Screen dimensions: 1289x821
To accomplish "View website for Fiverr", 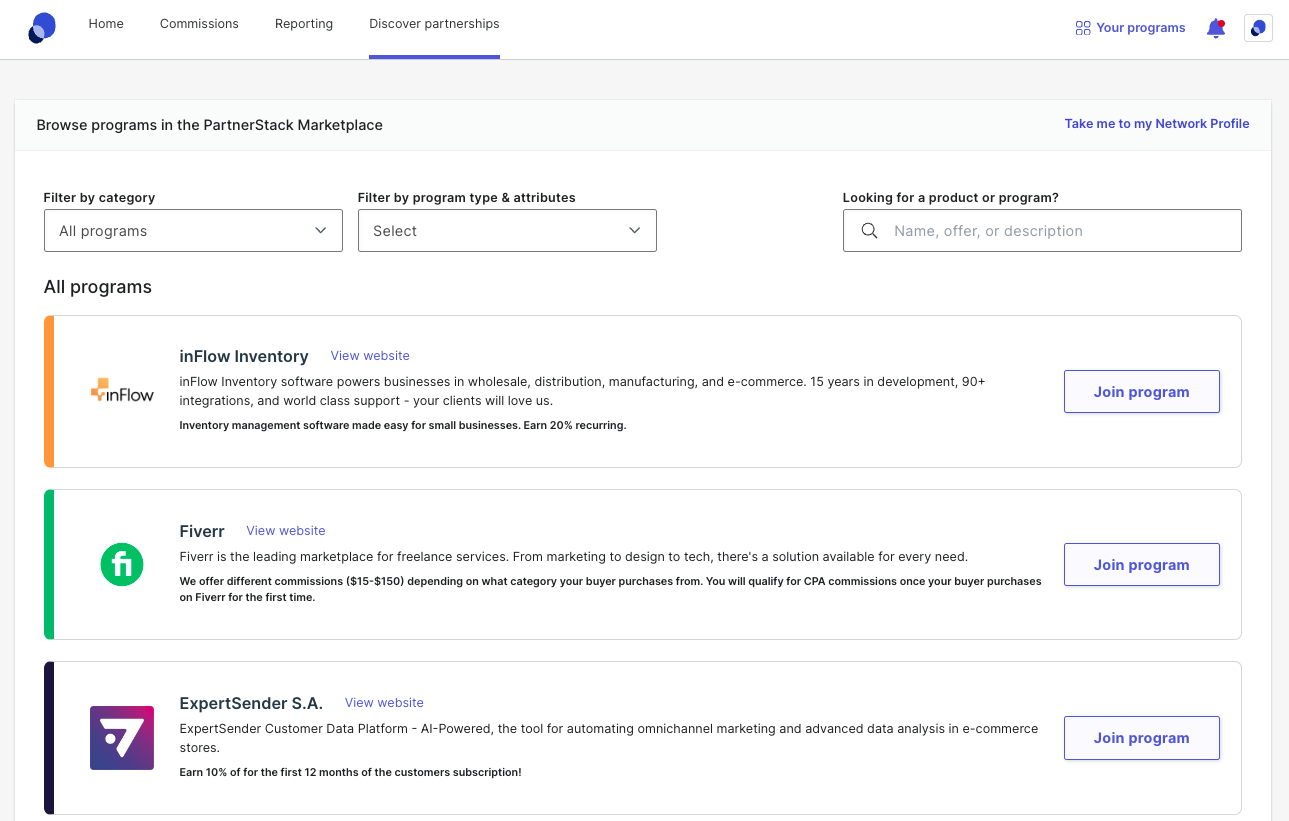I will pyautogui.click(x=286, y=531).
